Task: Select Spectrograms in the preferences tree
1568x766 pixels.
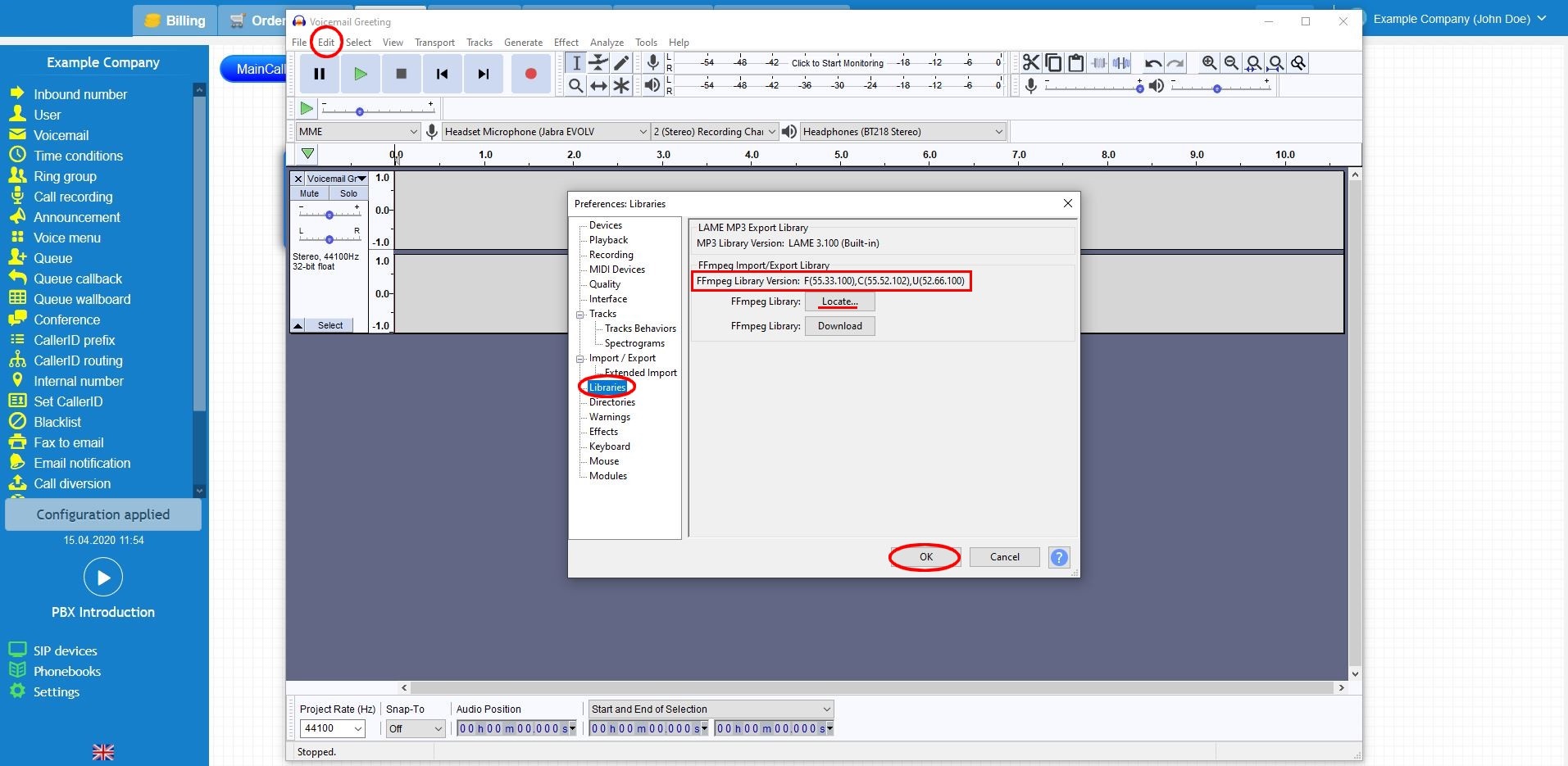Action: pos(634,343)
